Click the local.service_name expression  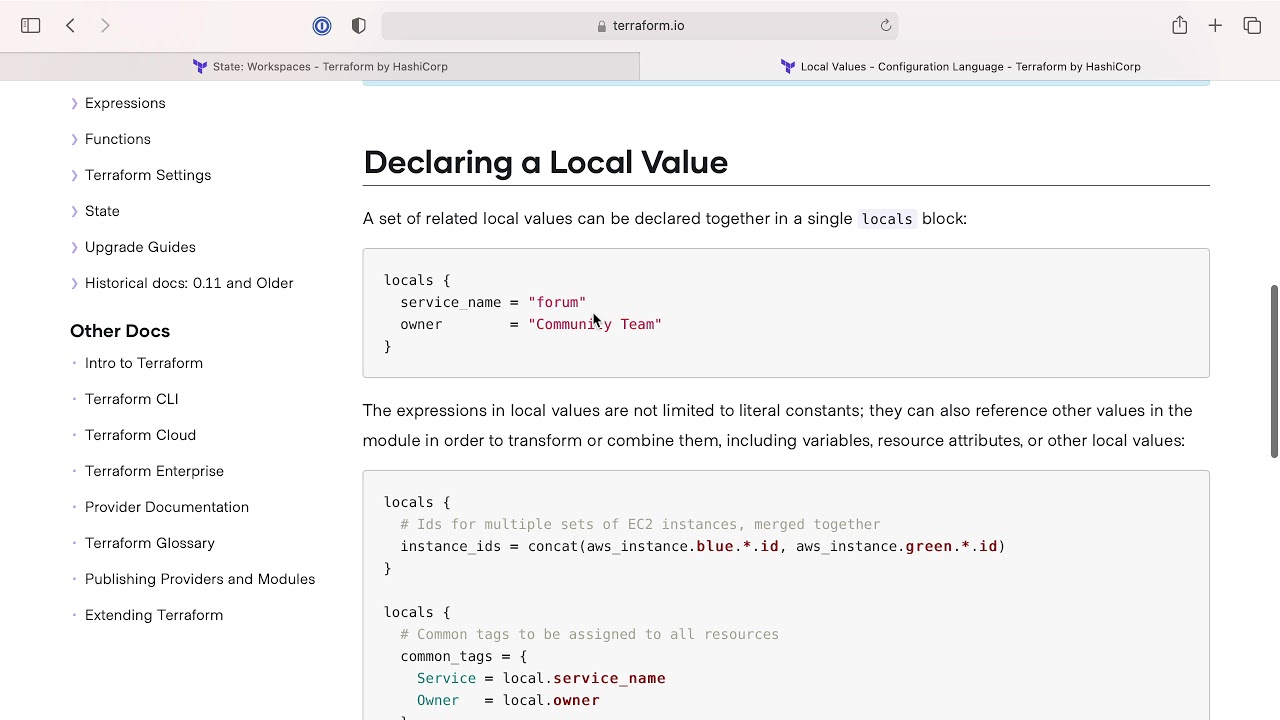[x=584, y=678]
